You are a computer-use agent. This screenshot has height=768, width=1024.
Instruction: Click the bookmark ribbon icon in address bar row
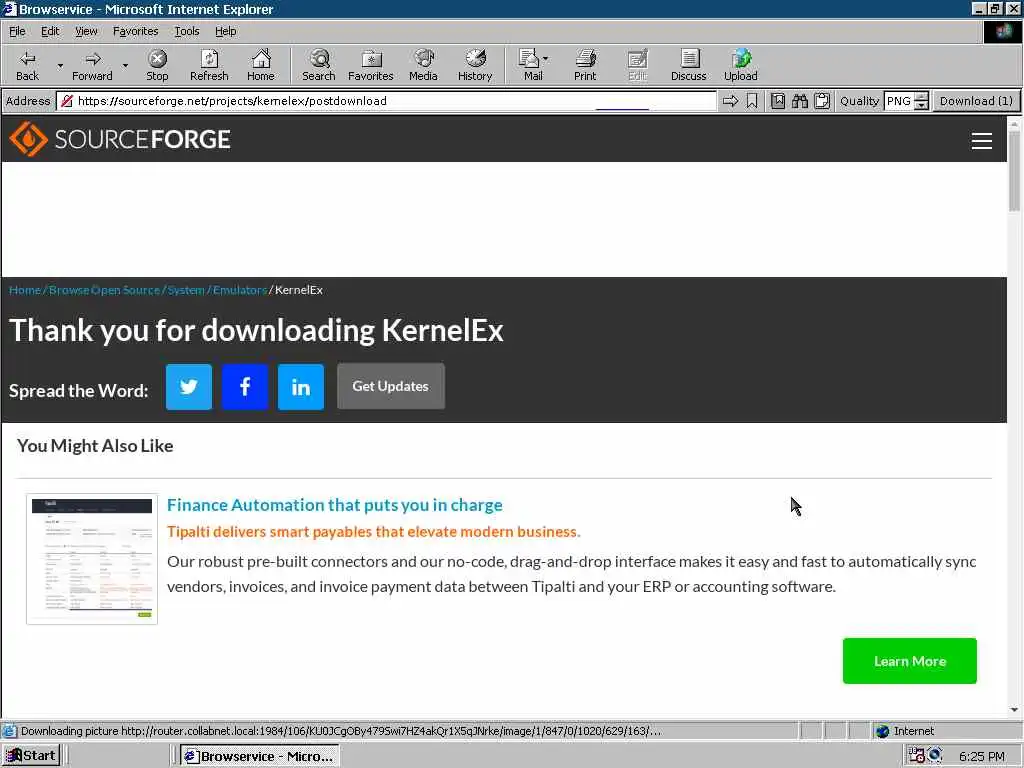[752, 101]
